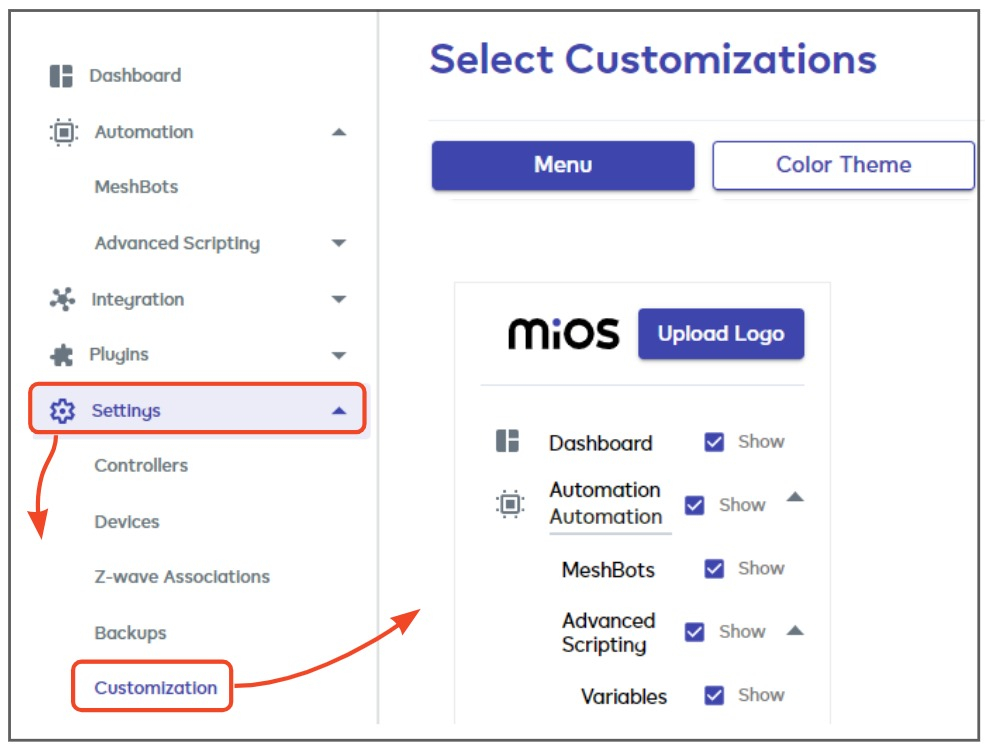Viewport: 985px width, 748px height.
Task: Click the Upload Logo button
Action: 720,333
